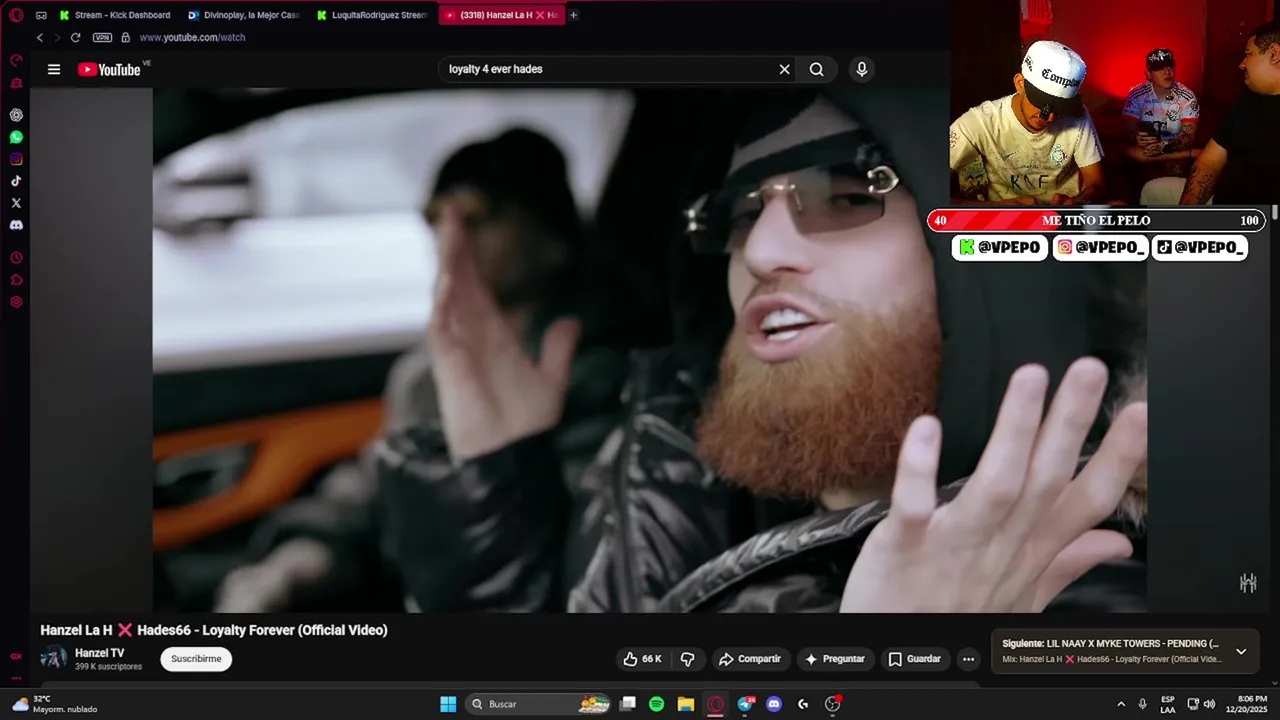Open Opera GX taskbar icon
Image resolution: width=1280 pixels, height=720 pixels.
(715, 704)
